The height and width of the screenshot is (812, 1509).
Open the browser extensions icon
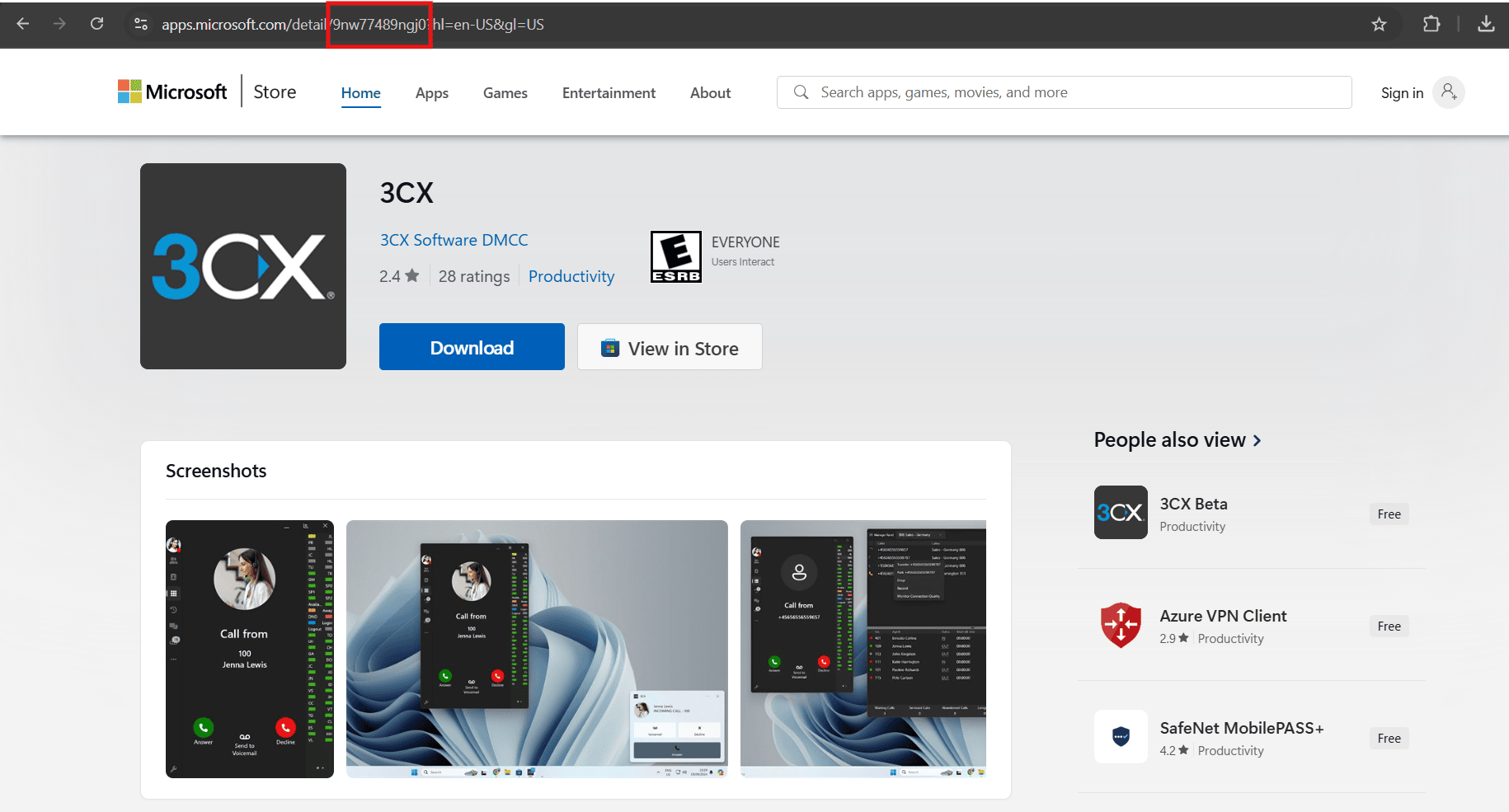(1431, 24)
